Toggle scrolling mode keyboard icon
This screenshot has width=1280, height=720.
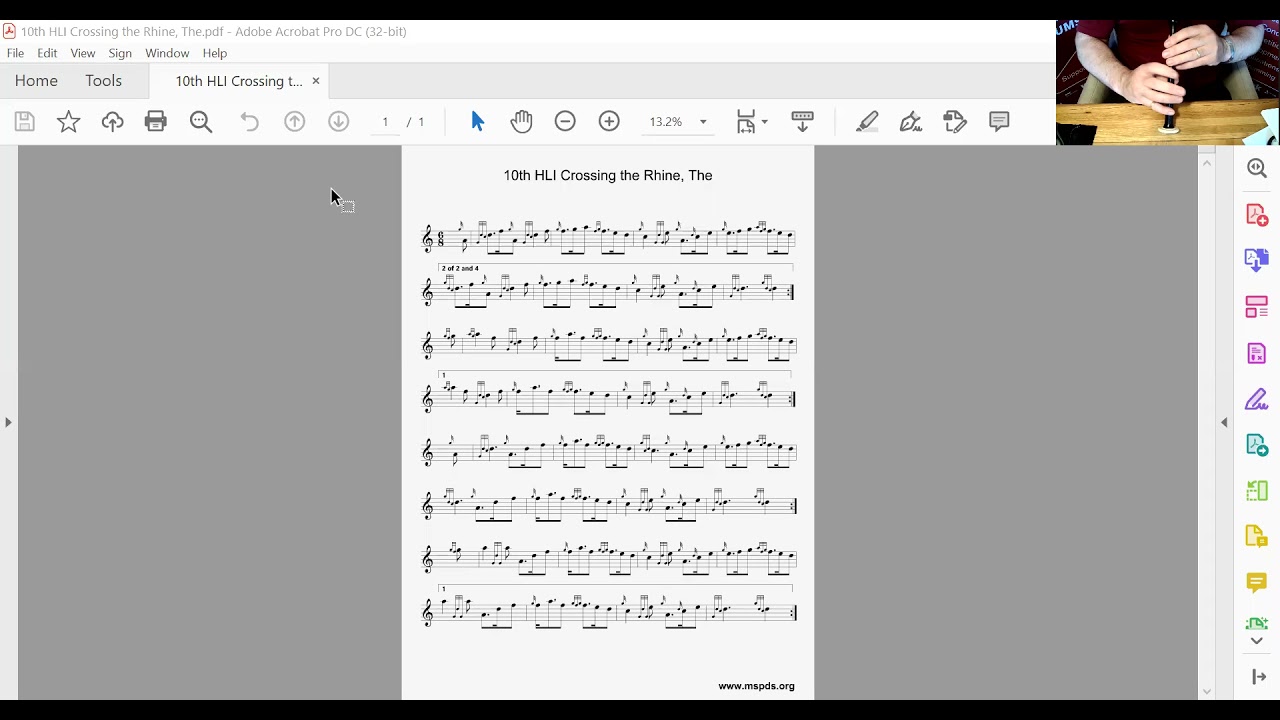pyautogui.click(x=802, y=121)
